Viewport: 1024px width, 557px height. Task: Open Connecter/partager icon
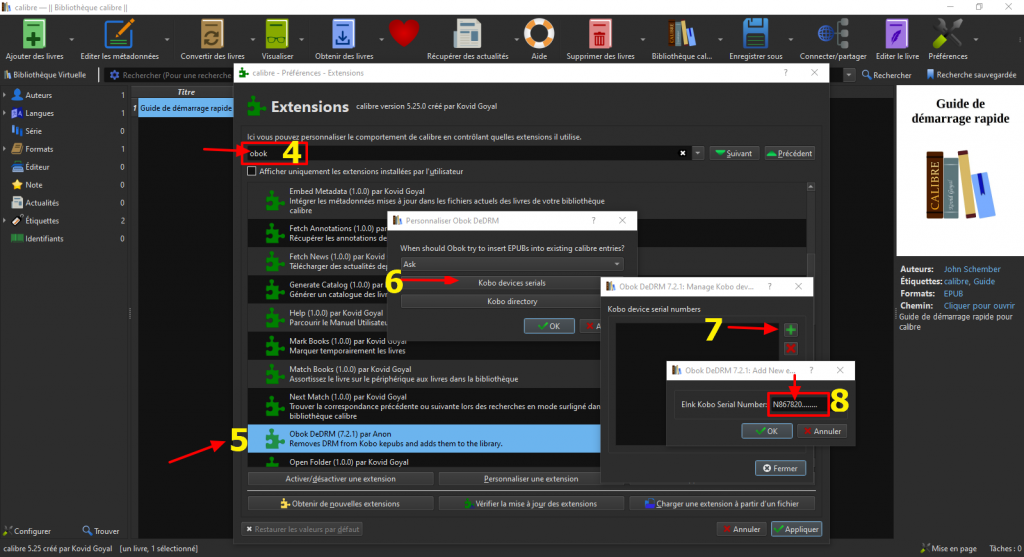[833, 34]
